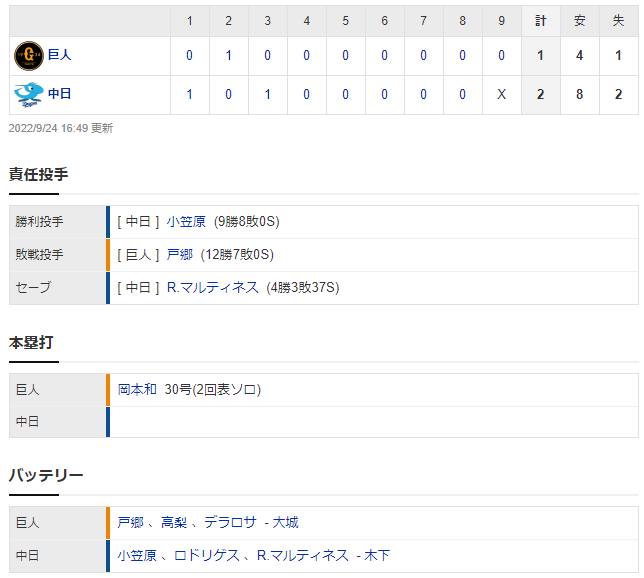Open losing pitcher 戸郷 profile link
Image resolution: width=644 pixels, height=578 pixels.
(x=179, y=255)
